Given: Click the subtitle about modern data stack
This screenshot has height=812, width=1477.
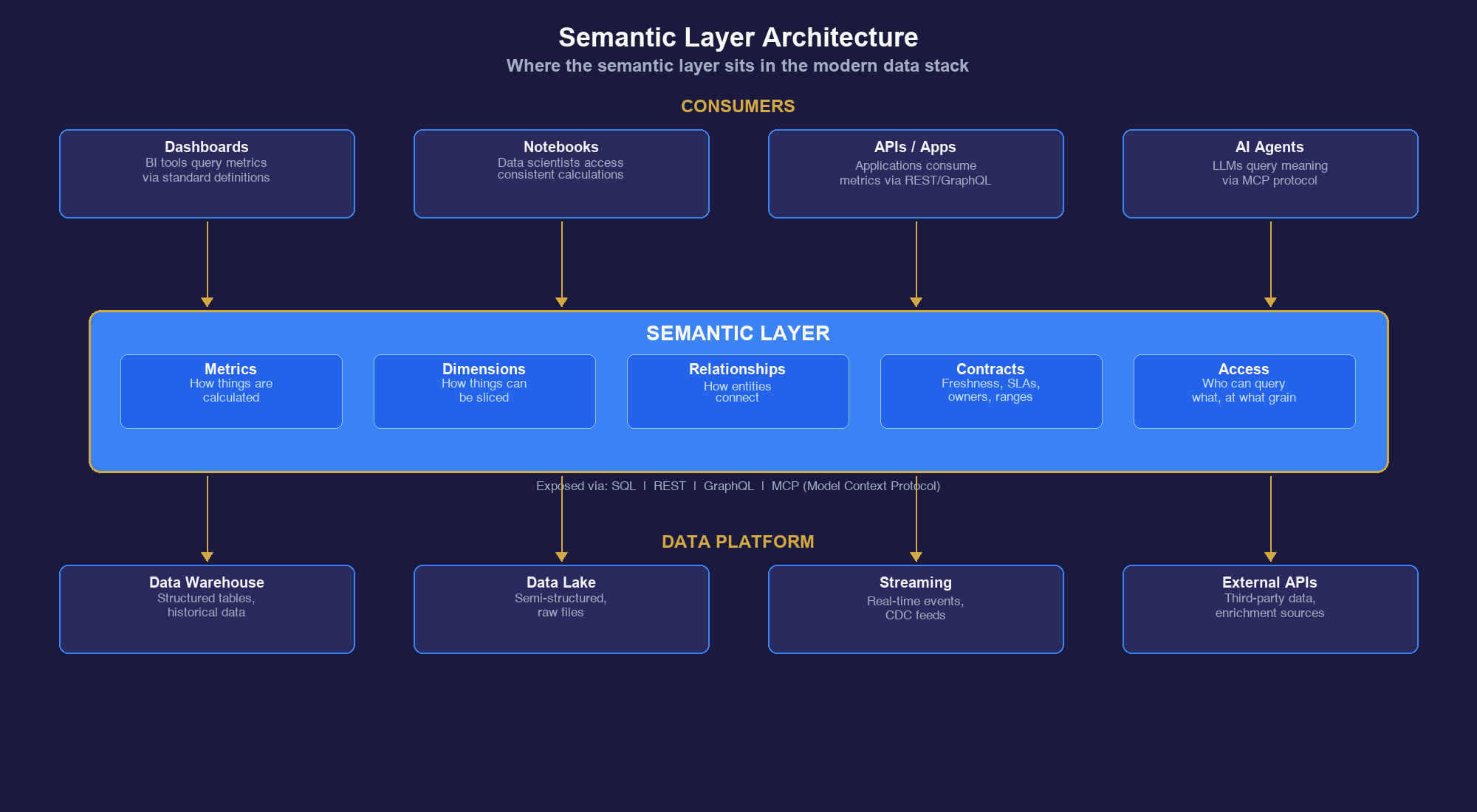Looking at the screenshot, I should pyautogui.click(x=737, y=66).
